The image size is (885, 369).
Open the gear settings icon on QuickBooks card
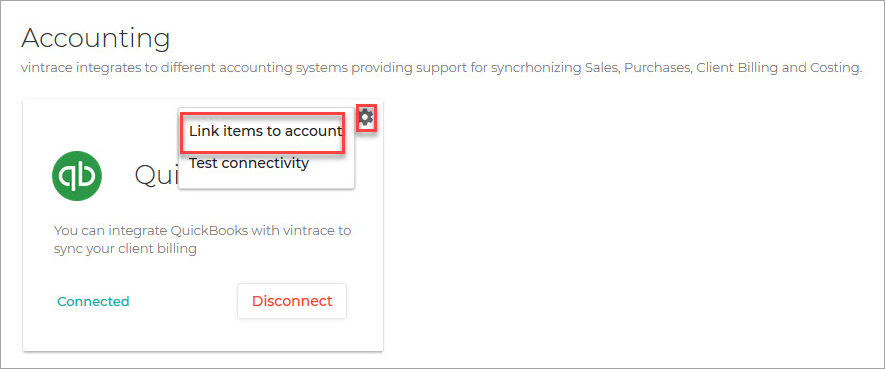[366, 117]
